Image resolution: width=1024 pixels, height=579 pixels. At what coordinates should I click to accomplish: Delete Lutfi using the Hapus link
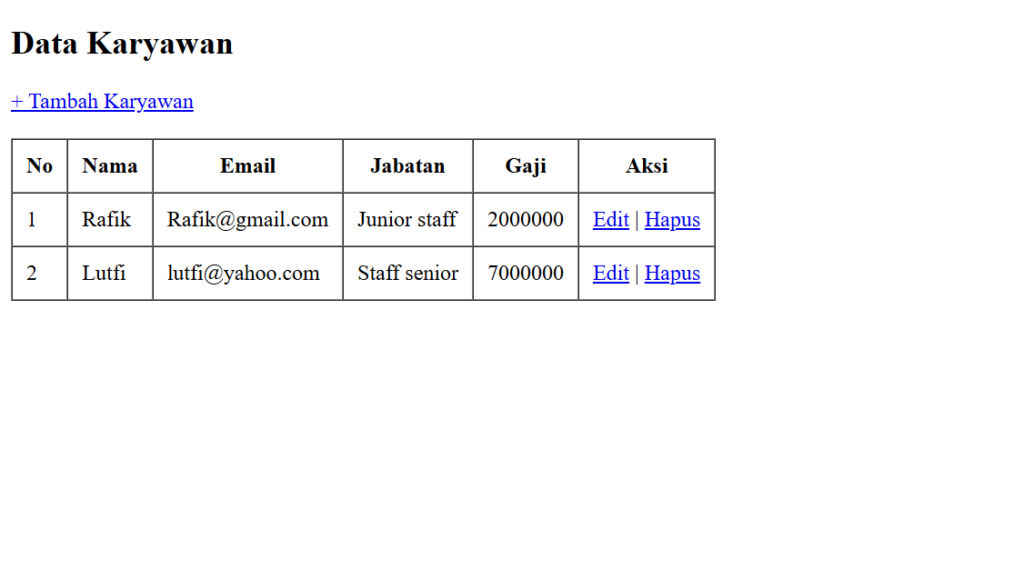point(672,273)
